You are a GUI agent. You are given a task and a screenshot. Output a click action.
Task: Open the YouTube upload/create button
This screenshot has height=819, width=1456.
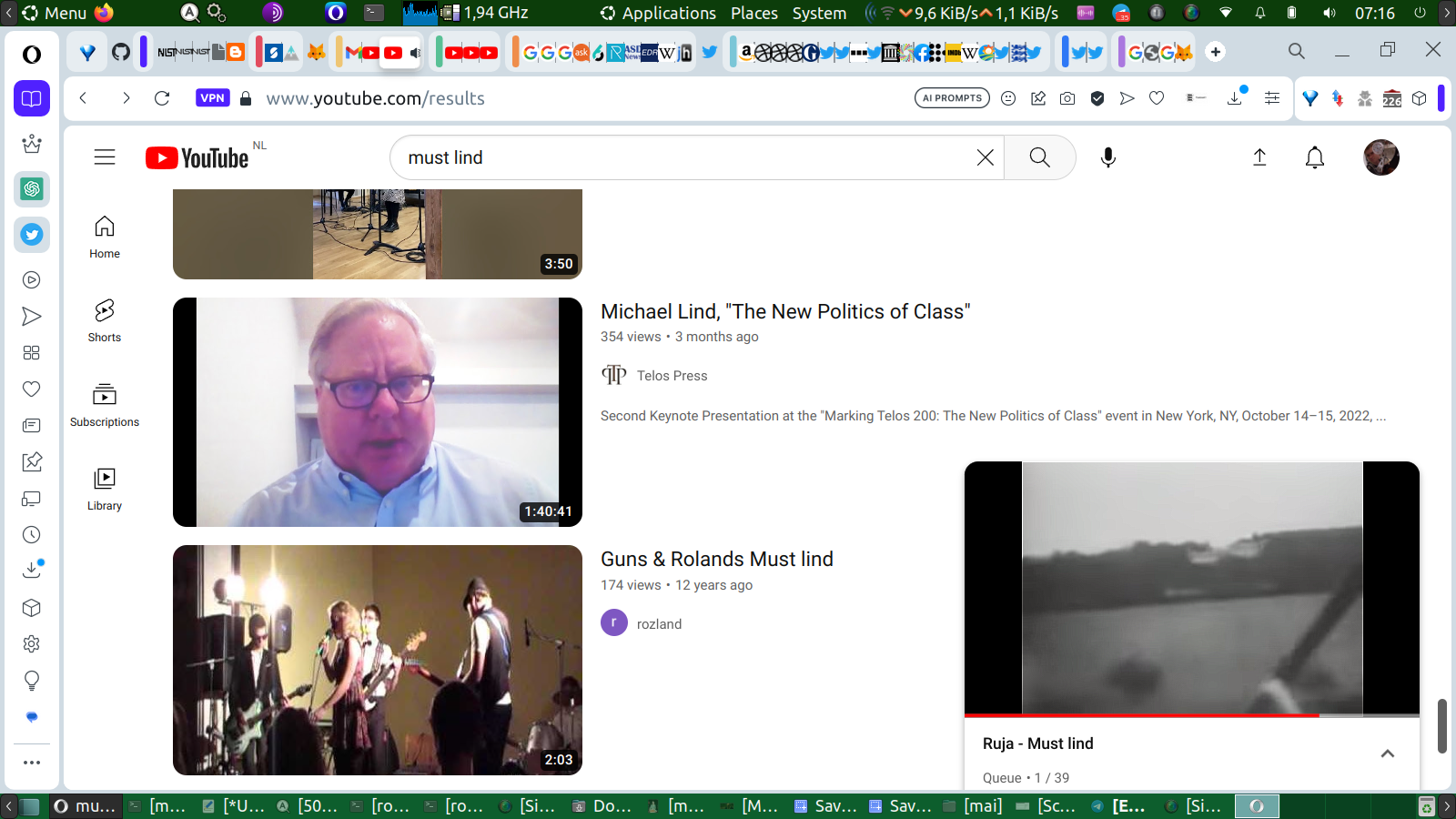click(x=1259, y=157)
